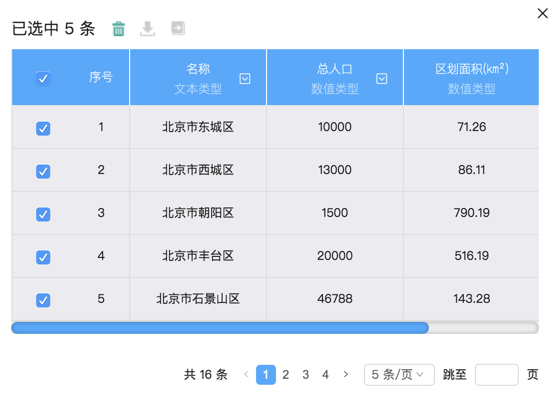Select the cell 北京市东城区

tap(198, 127)
